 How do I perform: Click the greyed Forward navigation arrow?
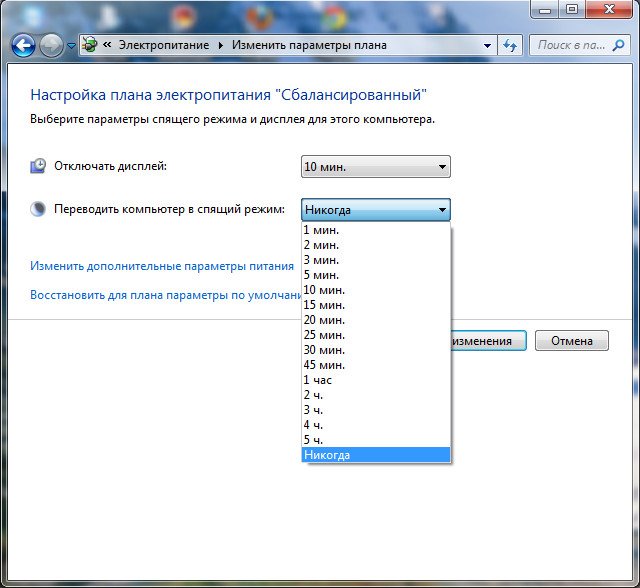pyautogui.click(x=51, y=45)
